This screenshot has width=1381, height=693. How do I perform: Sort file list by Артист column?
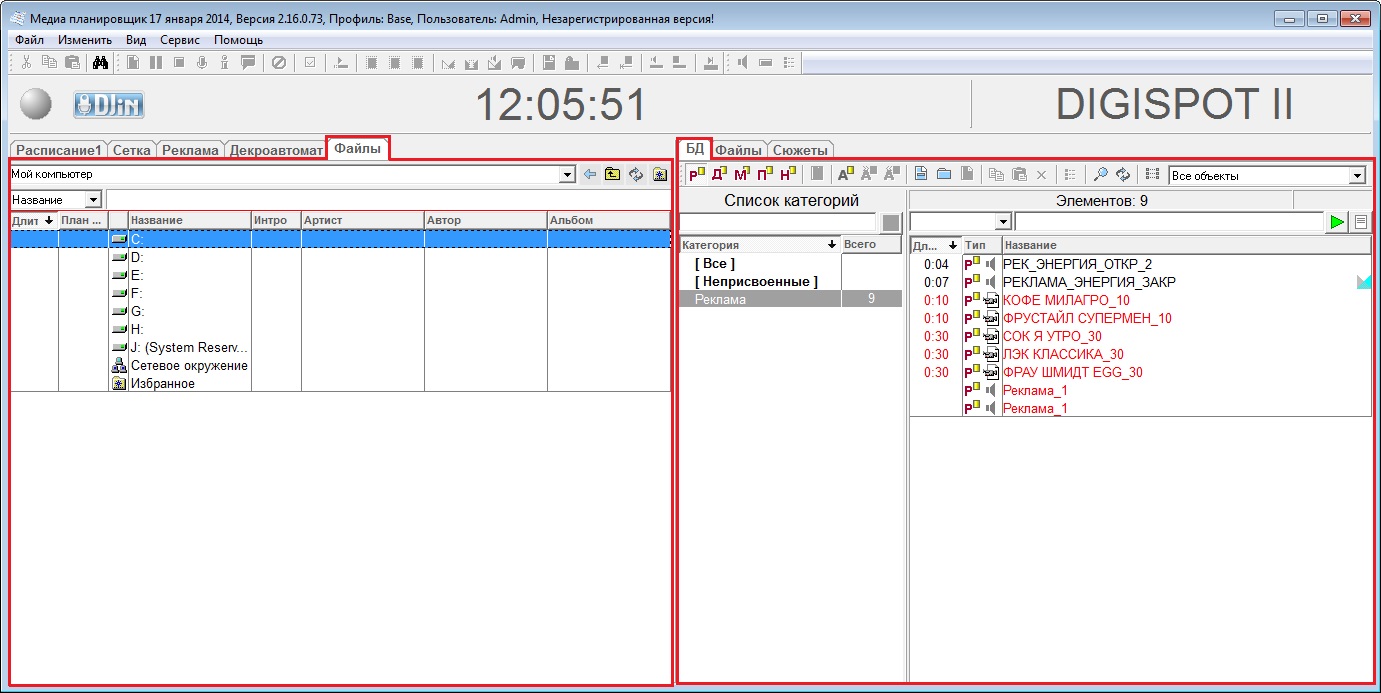(x=362, y=220)
